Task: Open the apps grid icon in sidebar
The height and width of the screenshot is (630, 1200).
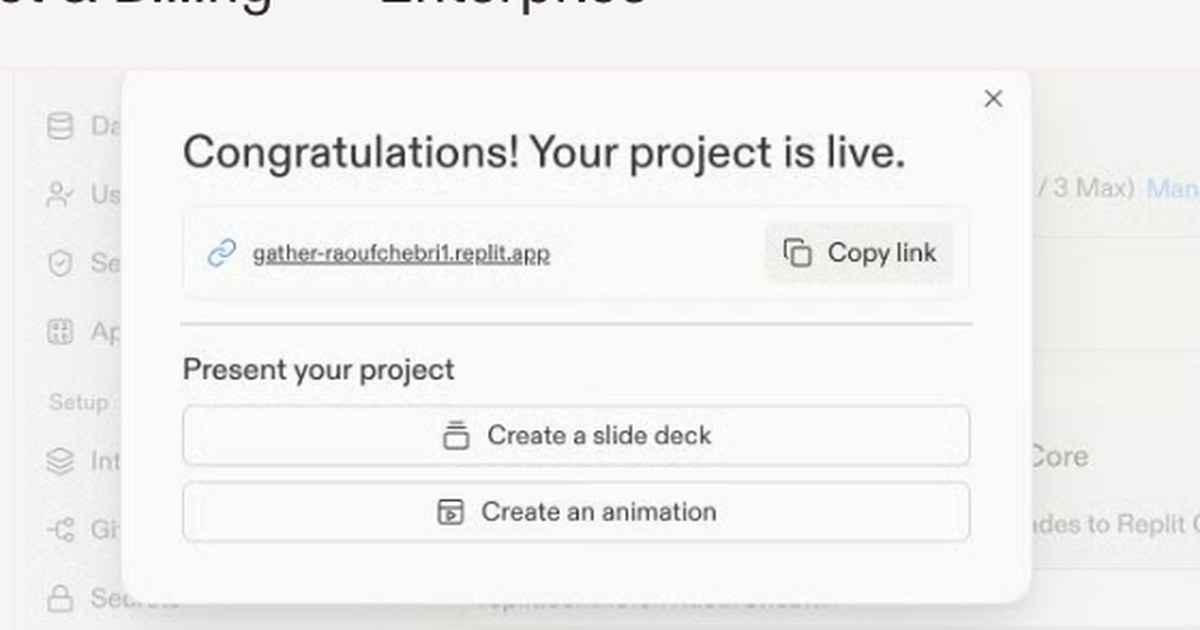Action: (x=61, y=332)
